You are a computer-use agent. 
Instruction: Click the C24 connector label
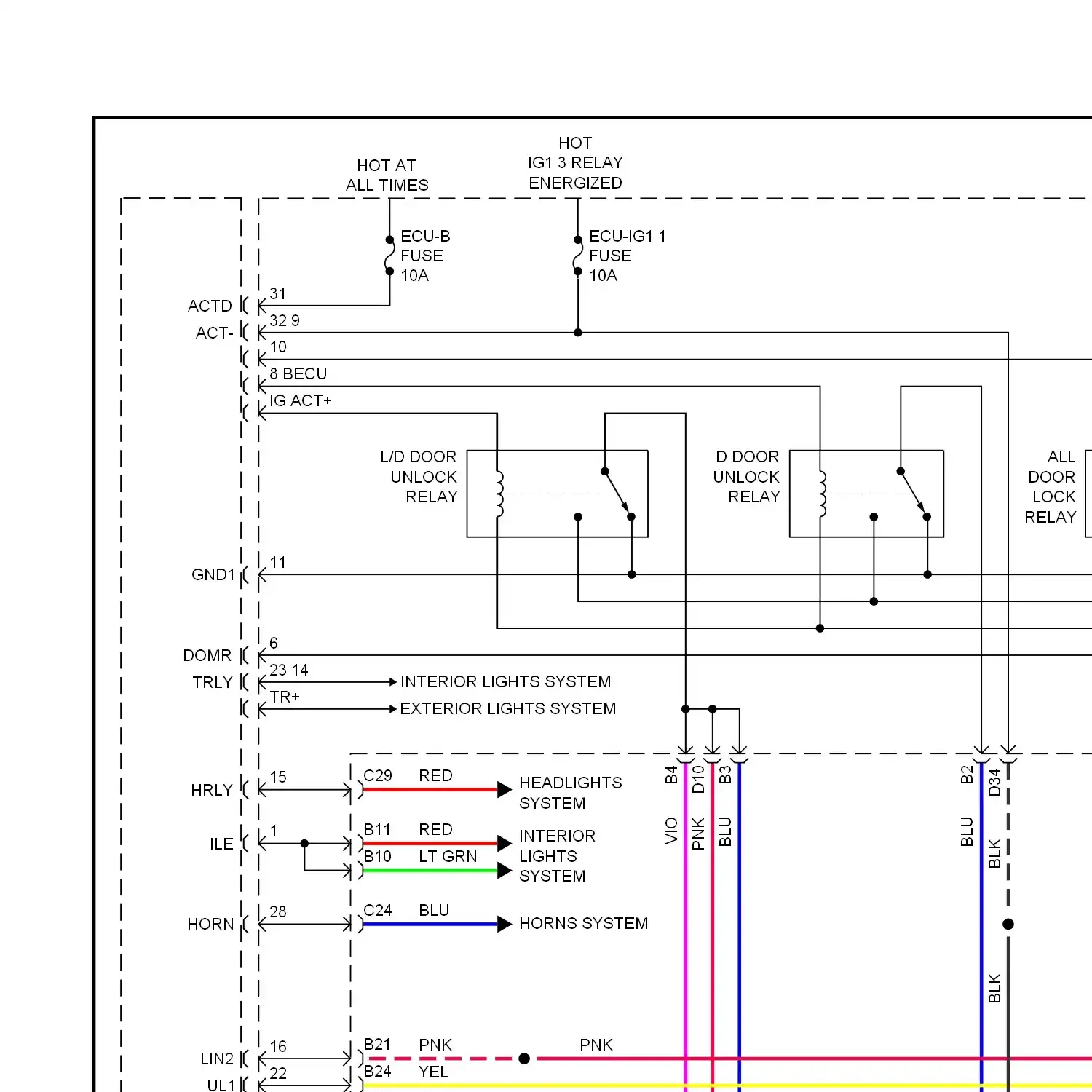pyautogui.click(x=378, y=911)
